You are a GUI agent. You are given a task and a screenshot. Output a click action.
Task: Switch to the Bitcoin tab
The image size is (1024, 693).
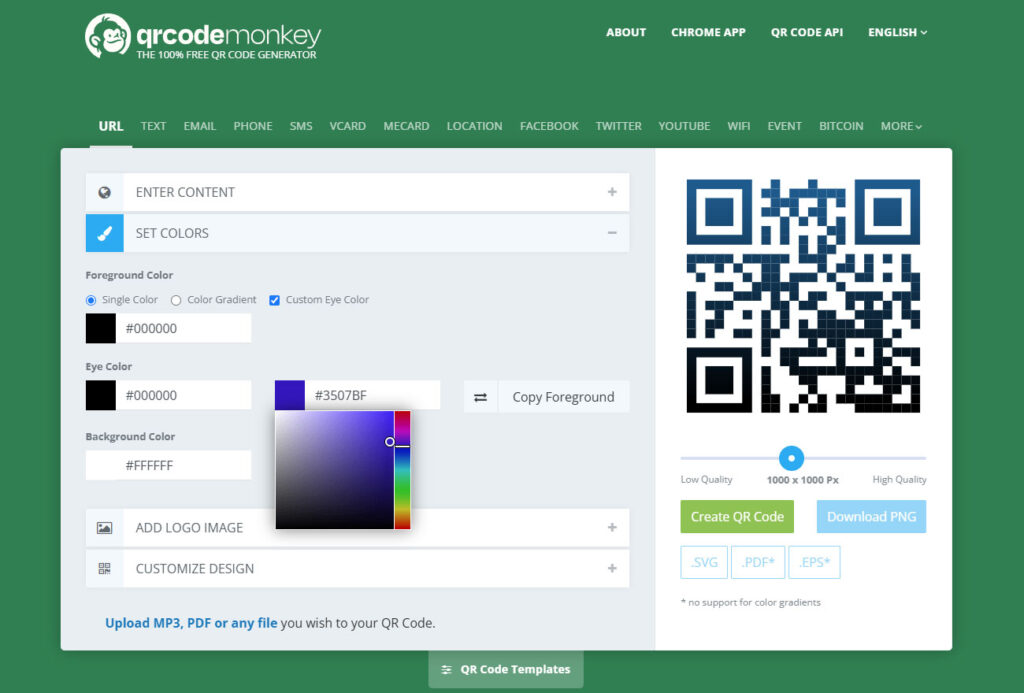841,126
